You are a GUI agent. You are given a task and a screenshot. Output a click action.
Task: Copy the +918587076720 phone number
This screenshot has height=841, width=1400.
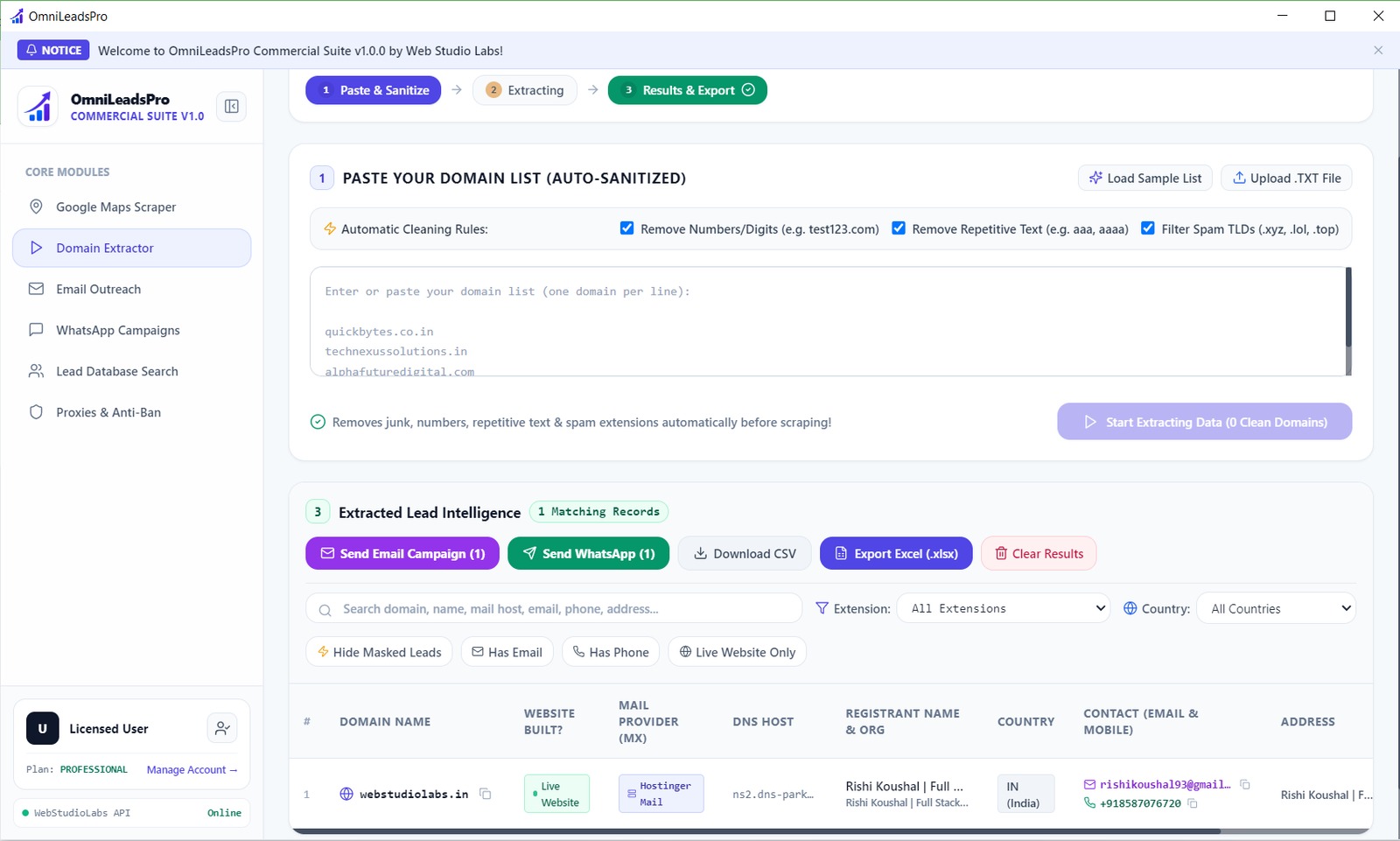tap(1192, 802)
